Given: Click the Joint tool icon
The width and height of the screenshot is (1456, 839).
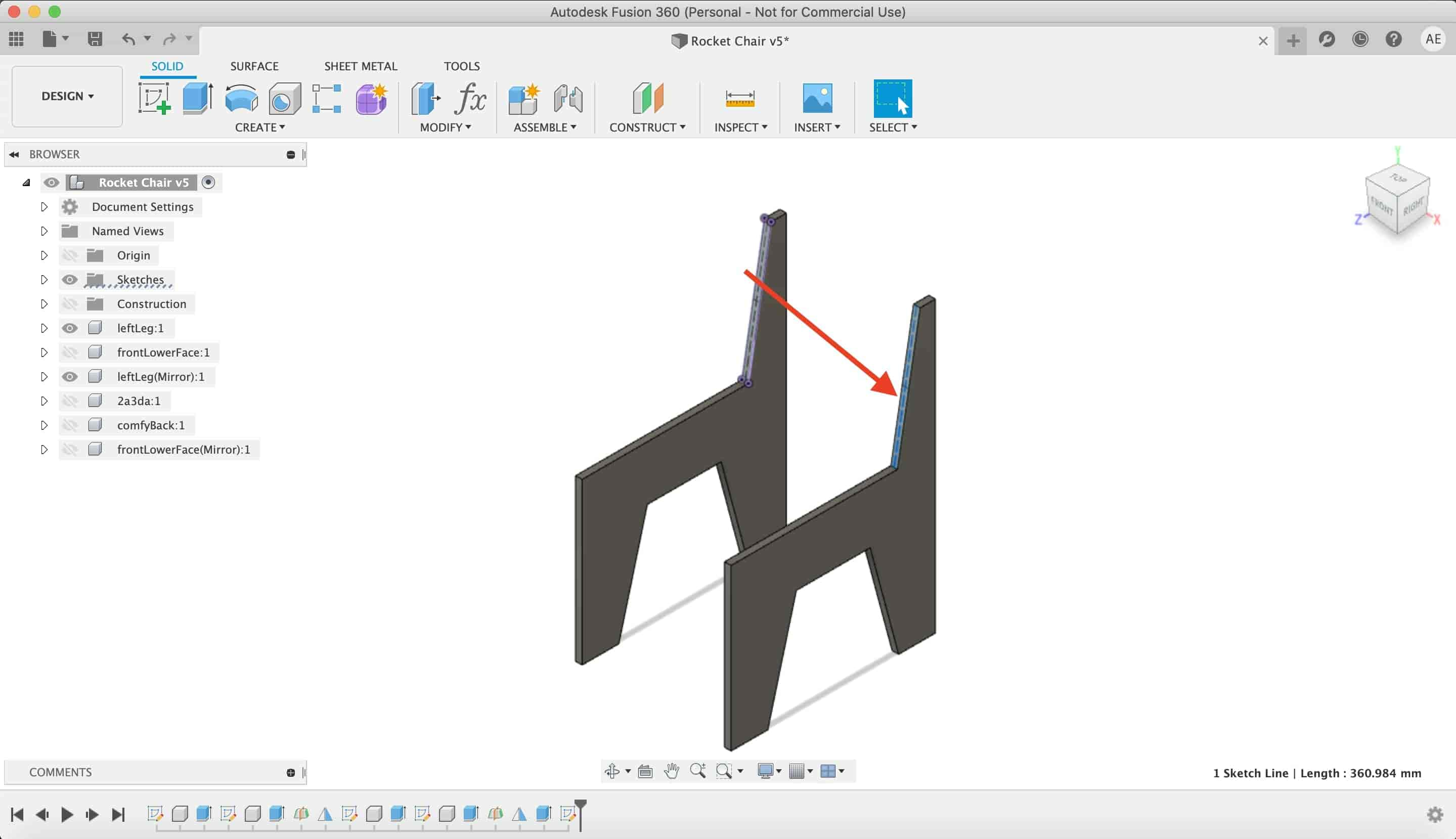Looking at the screenshot, I should (x=568, y=99).
